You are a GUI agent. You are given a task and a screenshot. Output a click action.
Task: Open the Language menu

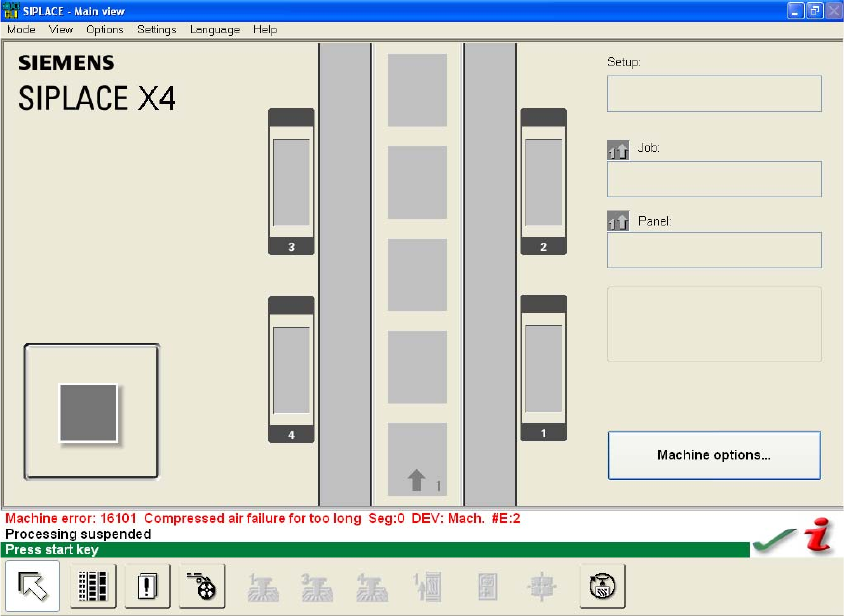215,30
